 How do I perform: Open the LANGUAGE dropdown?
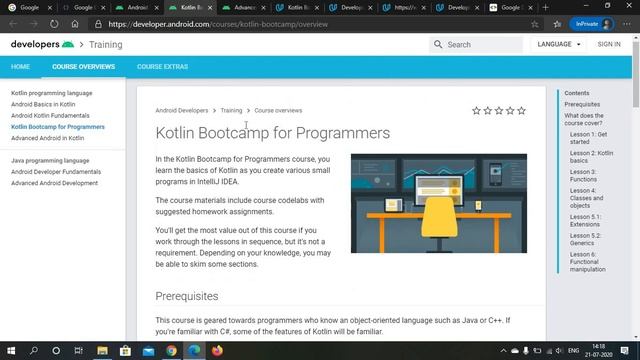pyautogui.click(x=559, y=44)
